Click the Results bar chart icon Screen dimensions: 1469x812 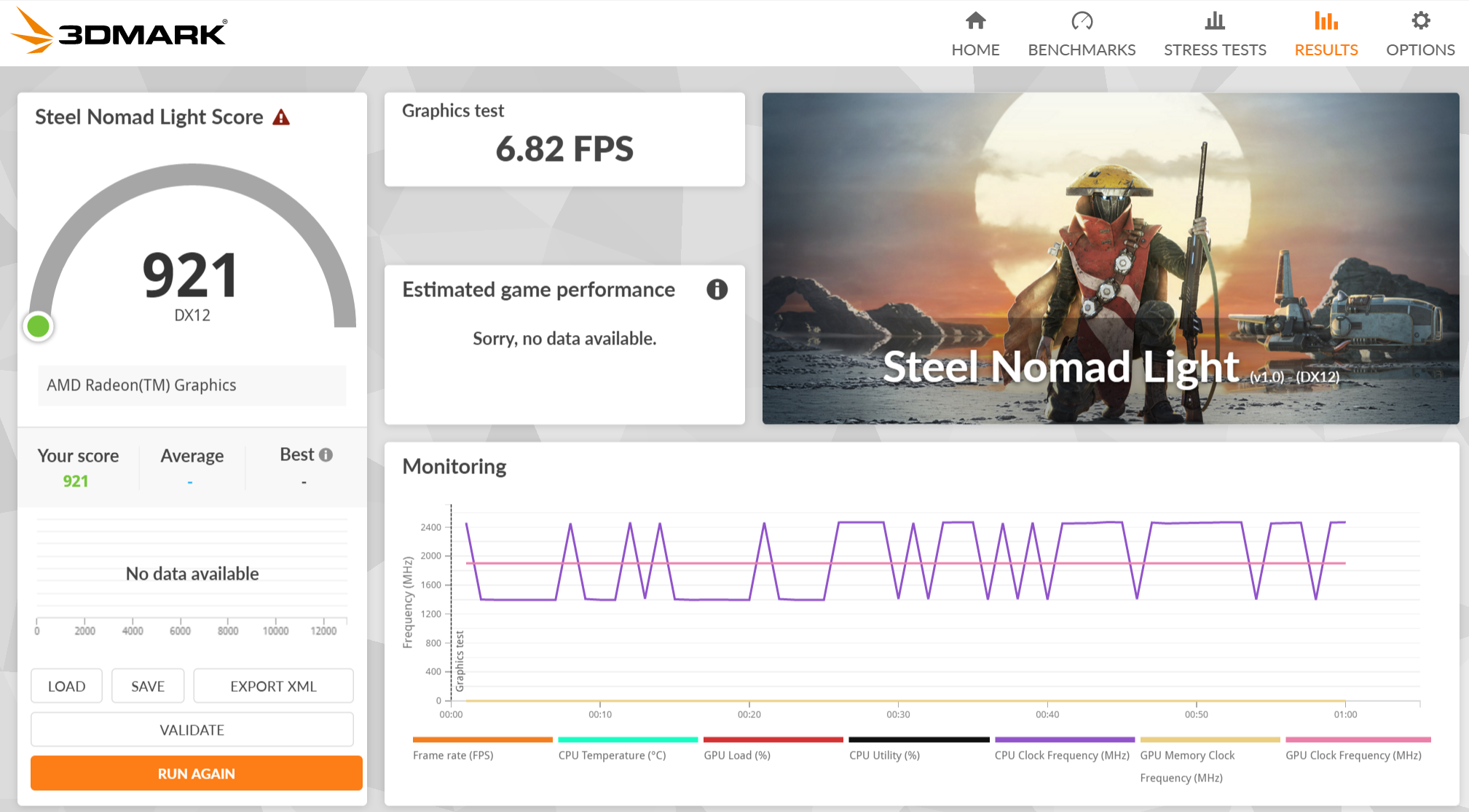(1326, 20)
